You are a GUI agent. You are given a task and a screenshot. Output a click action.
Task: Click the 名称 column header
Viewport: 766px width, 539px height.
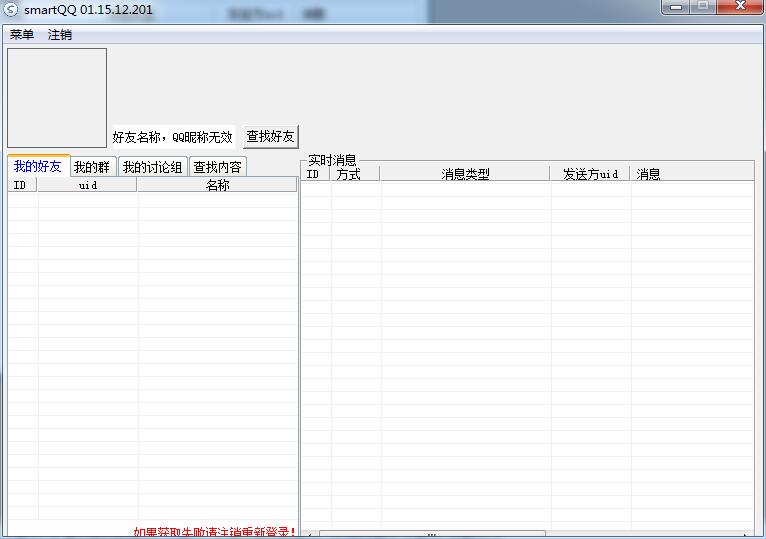(217, 185)
